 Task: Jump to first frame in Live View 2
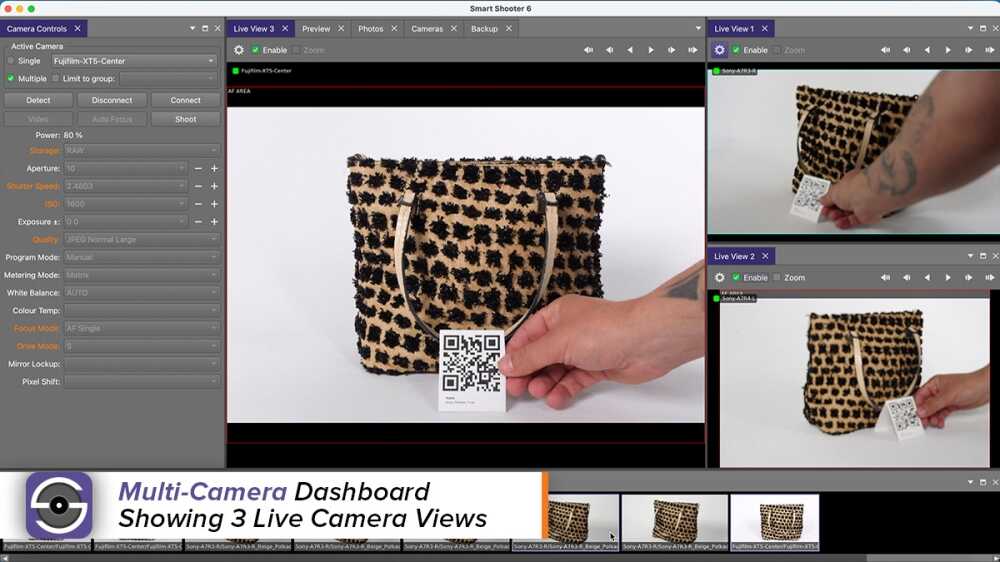pyautogui.click(x=885, y=277)
